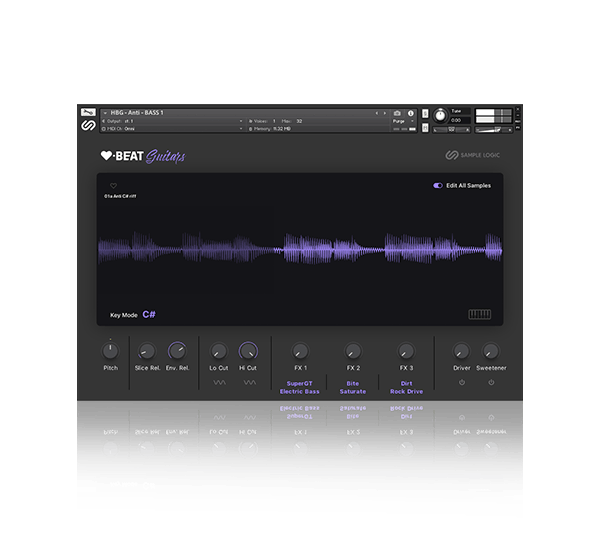
Task: Go to next instrument arrow
Action: [x=385, y=113]
